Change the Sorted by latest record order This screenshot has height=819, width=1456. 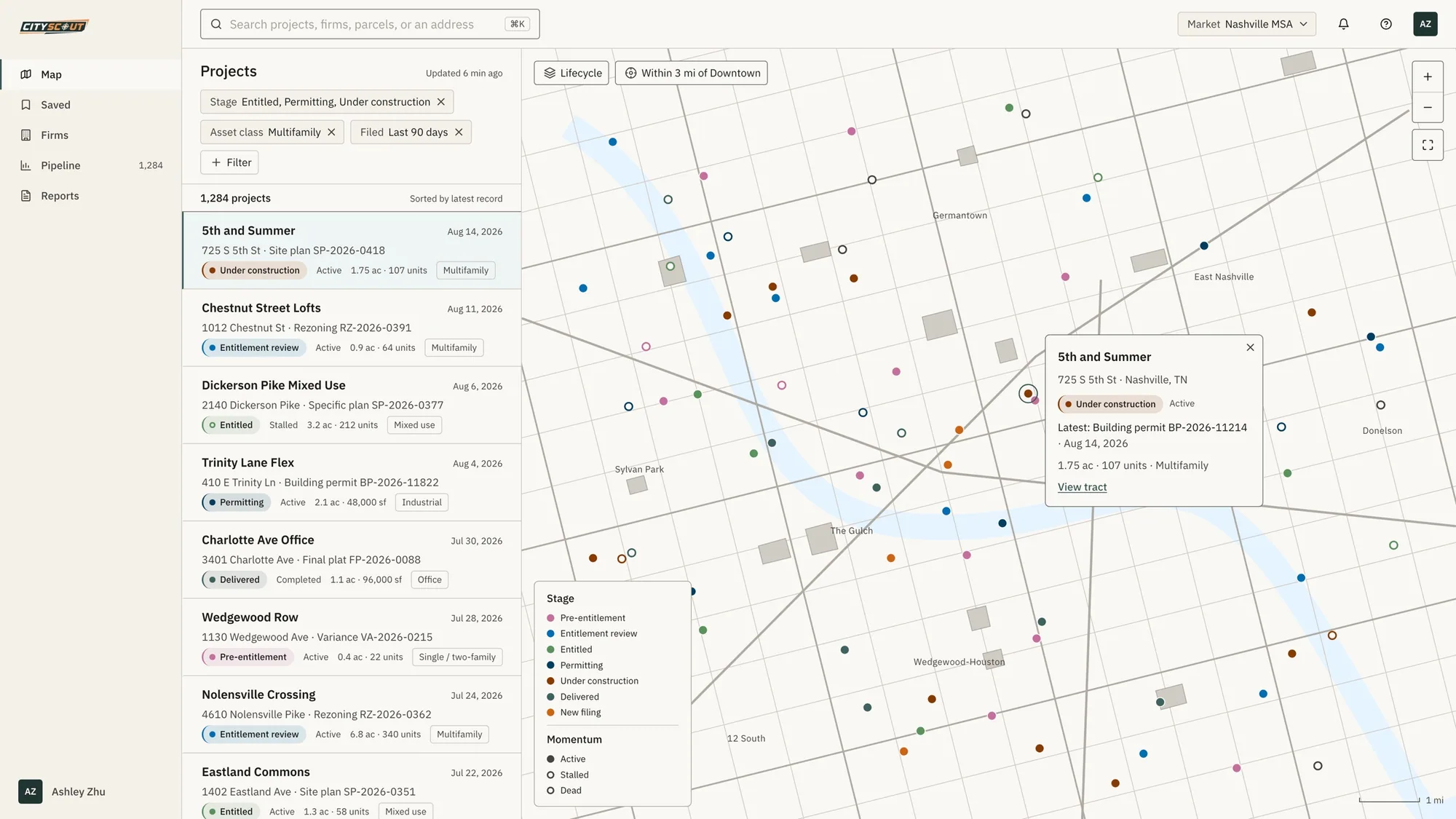click(x=456, y=199)
